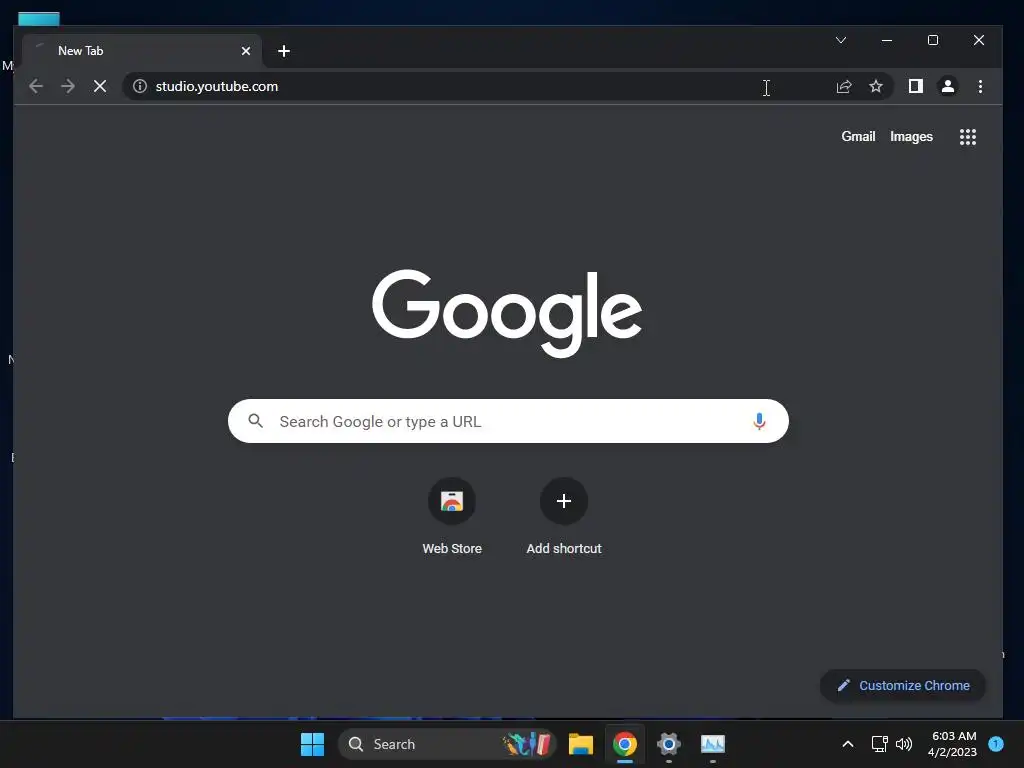Image resolution: width=1024 pixels, height=768 pixels.
Task: Open the gear app on the taskbar
Action: point(669,744)
